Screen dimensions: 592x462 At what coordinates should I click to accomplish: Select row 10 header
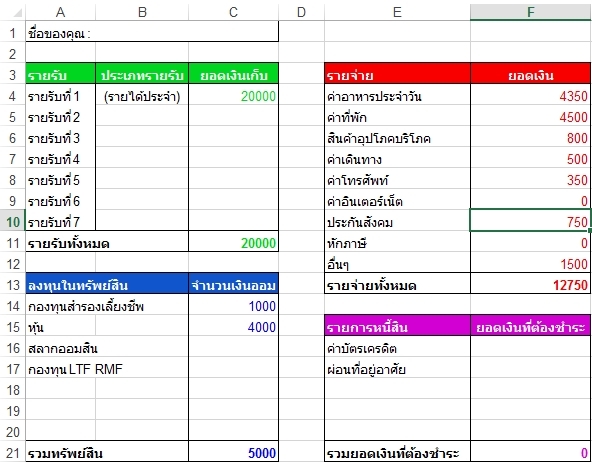(x=13, y=222)
